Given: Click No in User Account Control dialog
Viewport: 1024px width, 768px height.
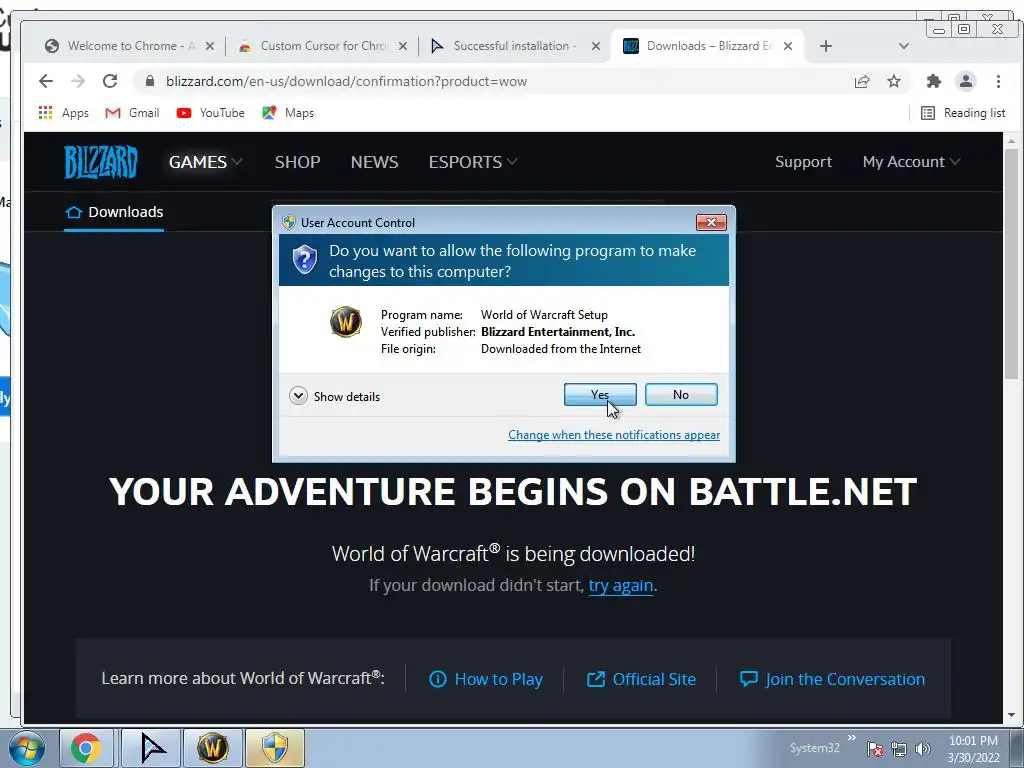Looking at the screenshot, I should [x=680, y=394].
